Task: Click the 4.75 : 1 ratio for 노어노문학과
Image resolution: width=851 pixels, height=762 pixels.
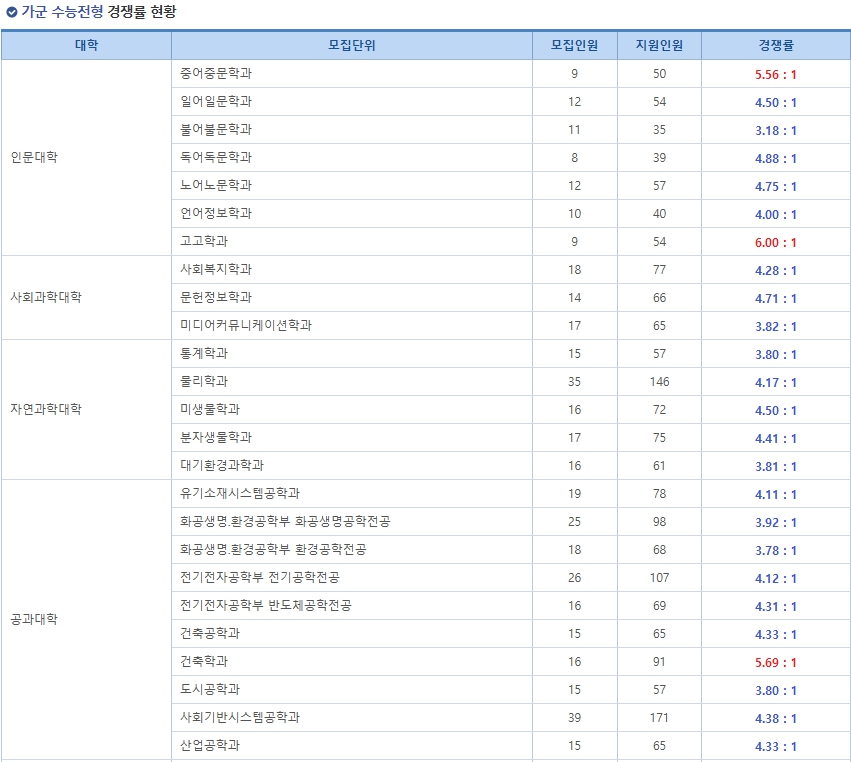Action: (776, 187)
